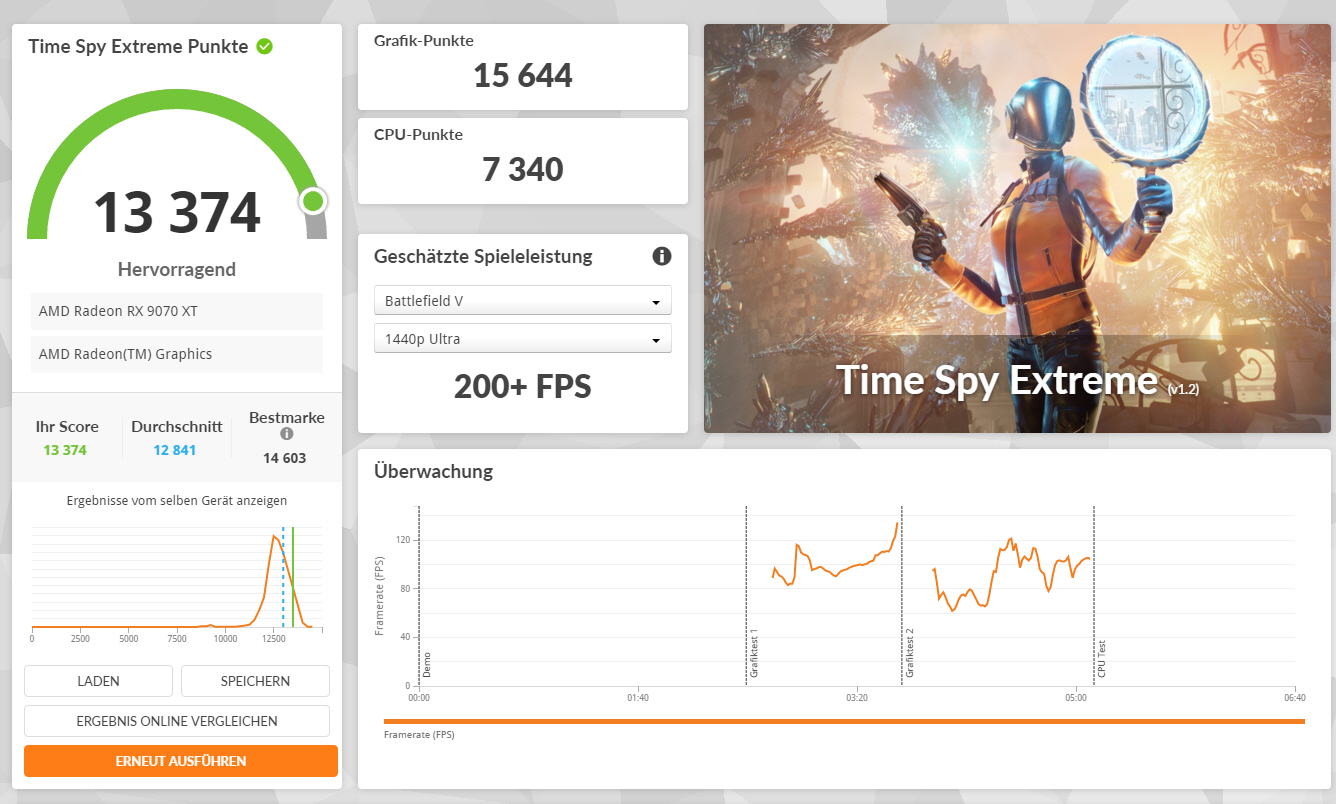1336x804 pixels.
Task: Click the Grafik-Punkte score 15 644
Action: (523, 75)
